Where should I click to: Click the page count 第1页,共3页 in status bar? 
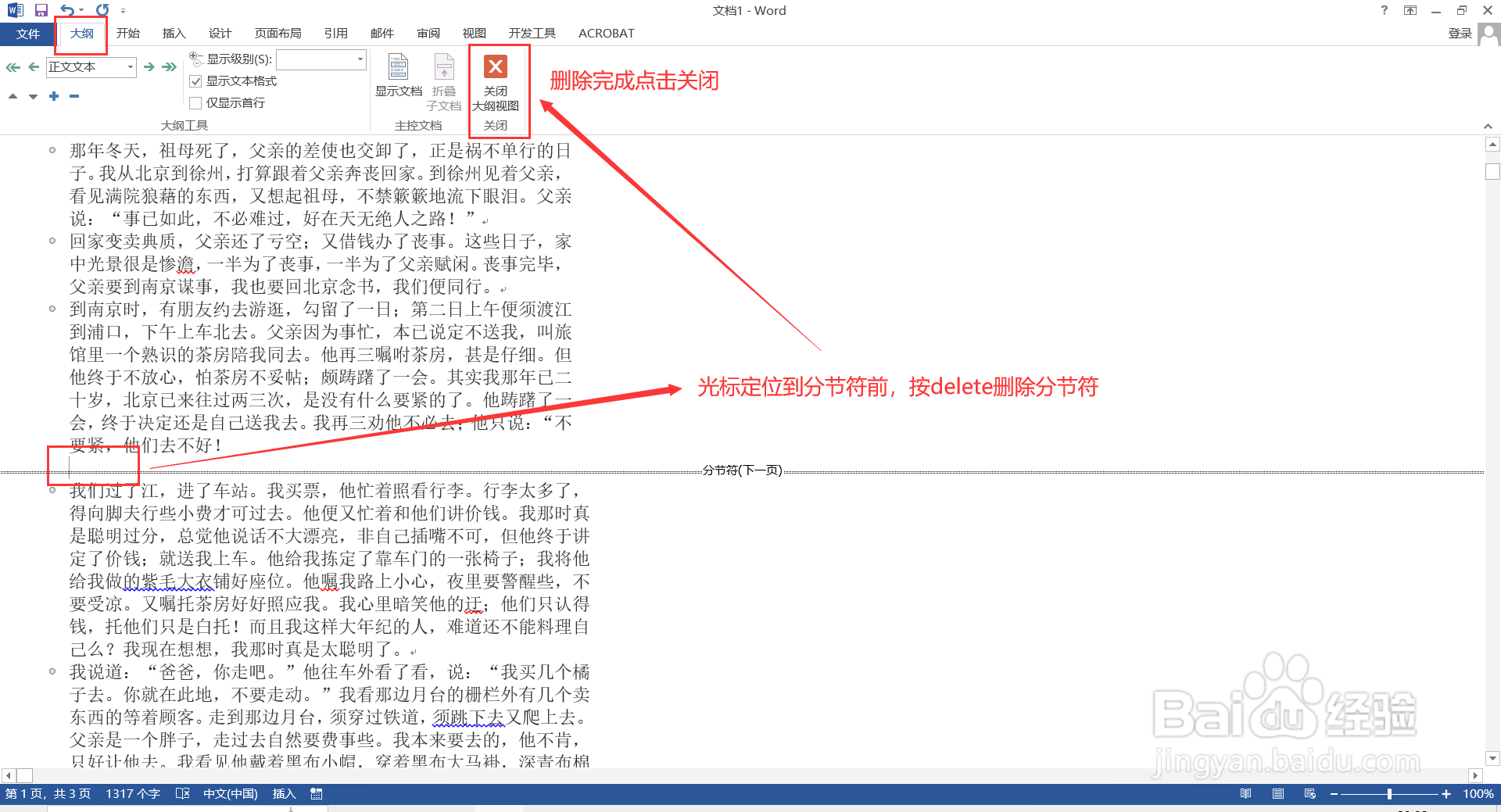tap(48, 794)
